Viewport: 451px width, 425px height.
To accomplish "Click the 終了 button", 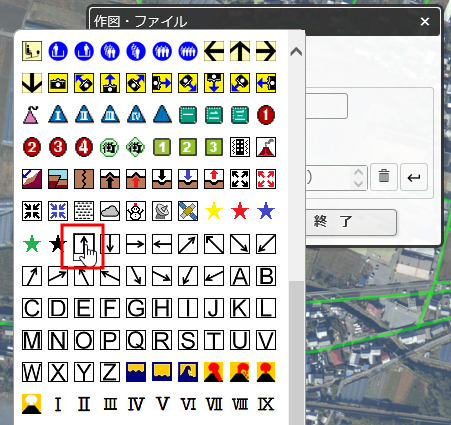I will 350,222.
